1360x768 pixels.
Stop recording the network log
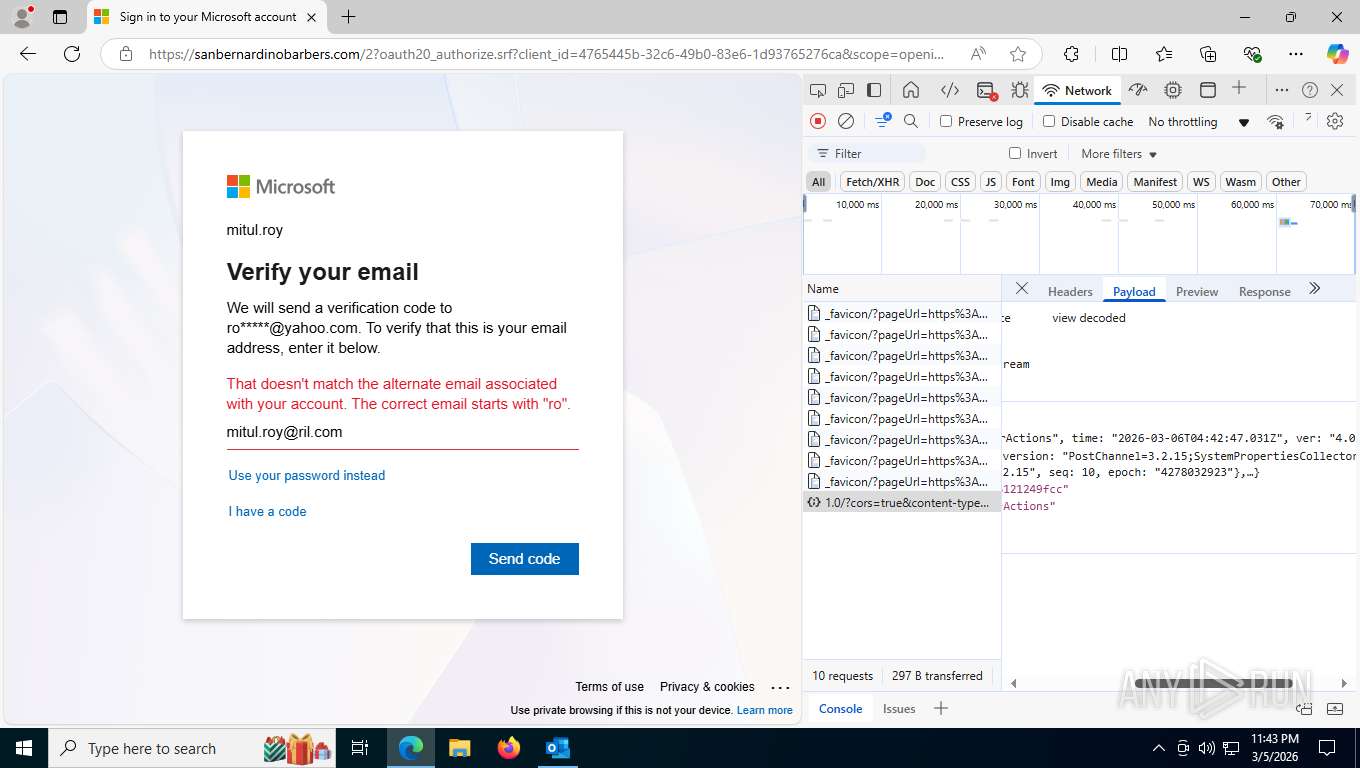coord(818,121)
